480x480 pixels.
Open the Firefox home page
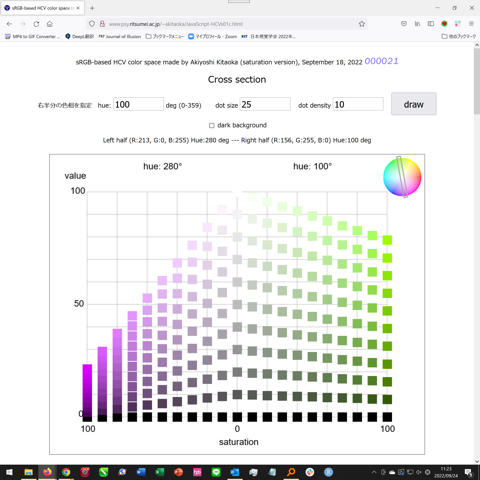(50, 24)
